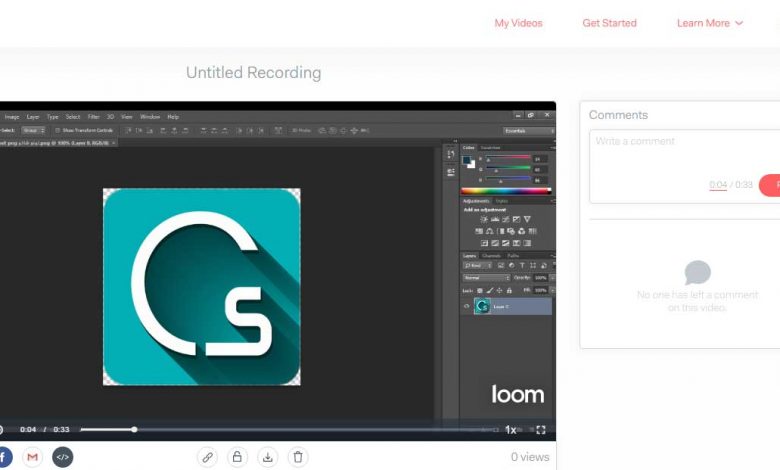
Task: Toggle lock transparent pixels
Action: (480, 290)
